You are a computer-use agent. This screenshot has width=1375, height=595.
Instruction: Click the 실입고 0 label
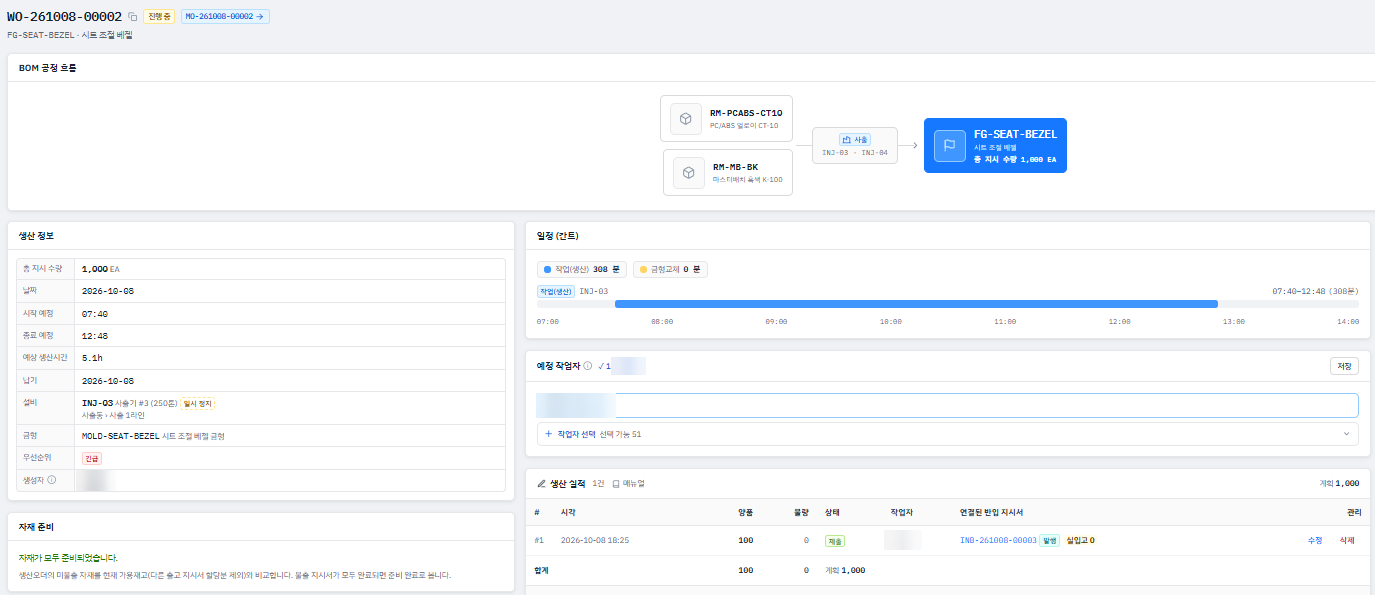(1080, 541)
